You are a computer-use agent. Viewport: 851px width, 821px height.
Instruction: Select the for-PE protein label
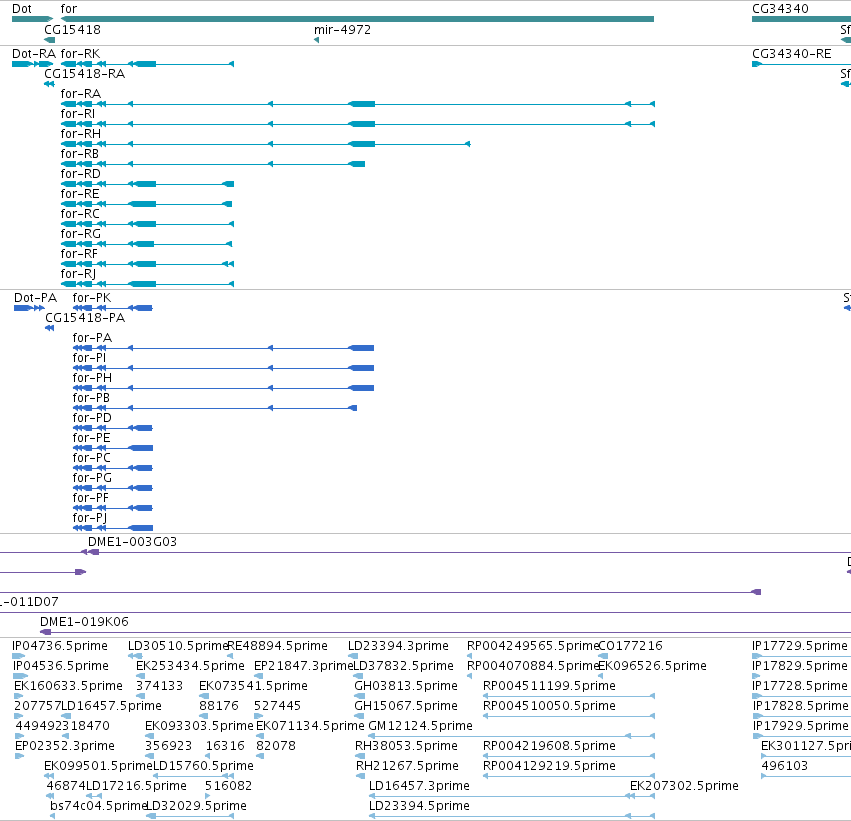[x=91, y=438]
